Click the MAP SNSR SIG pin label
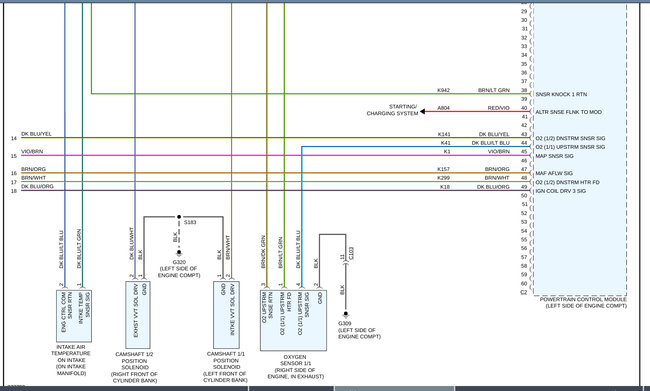 tap(554, 156)
